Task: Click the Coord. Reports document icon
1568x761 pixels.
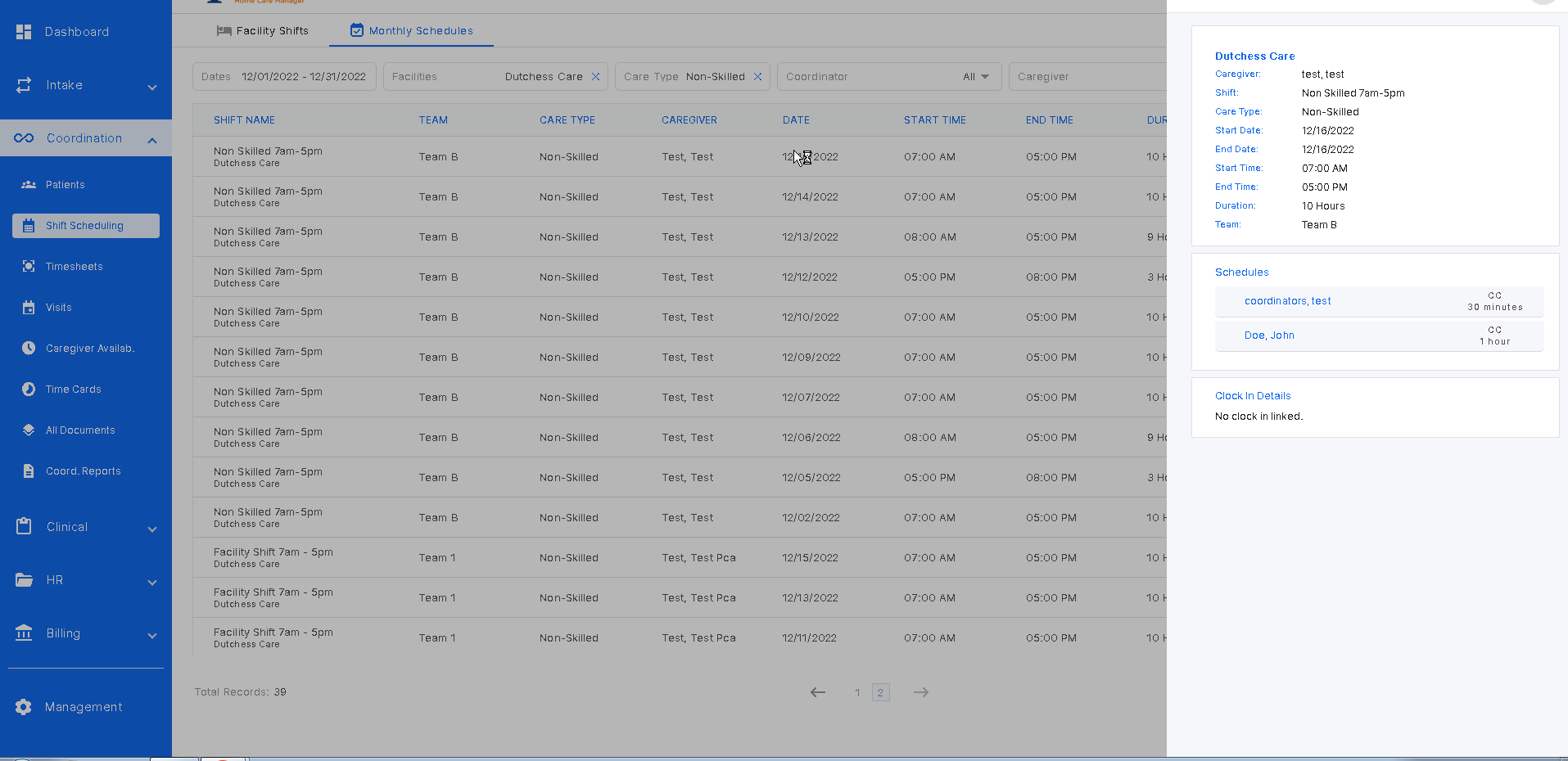Action: pyautogui.click(x=29, y=471)
